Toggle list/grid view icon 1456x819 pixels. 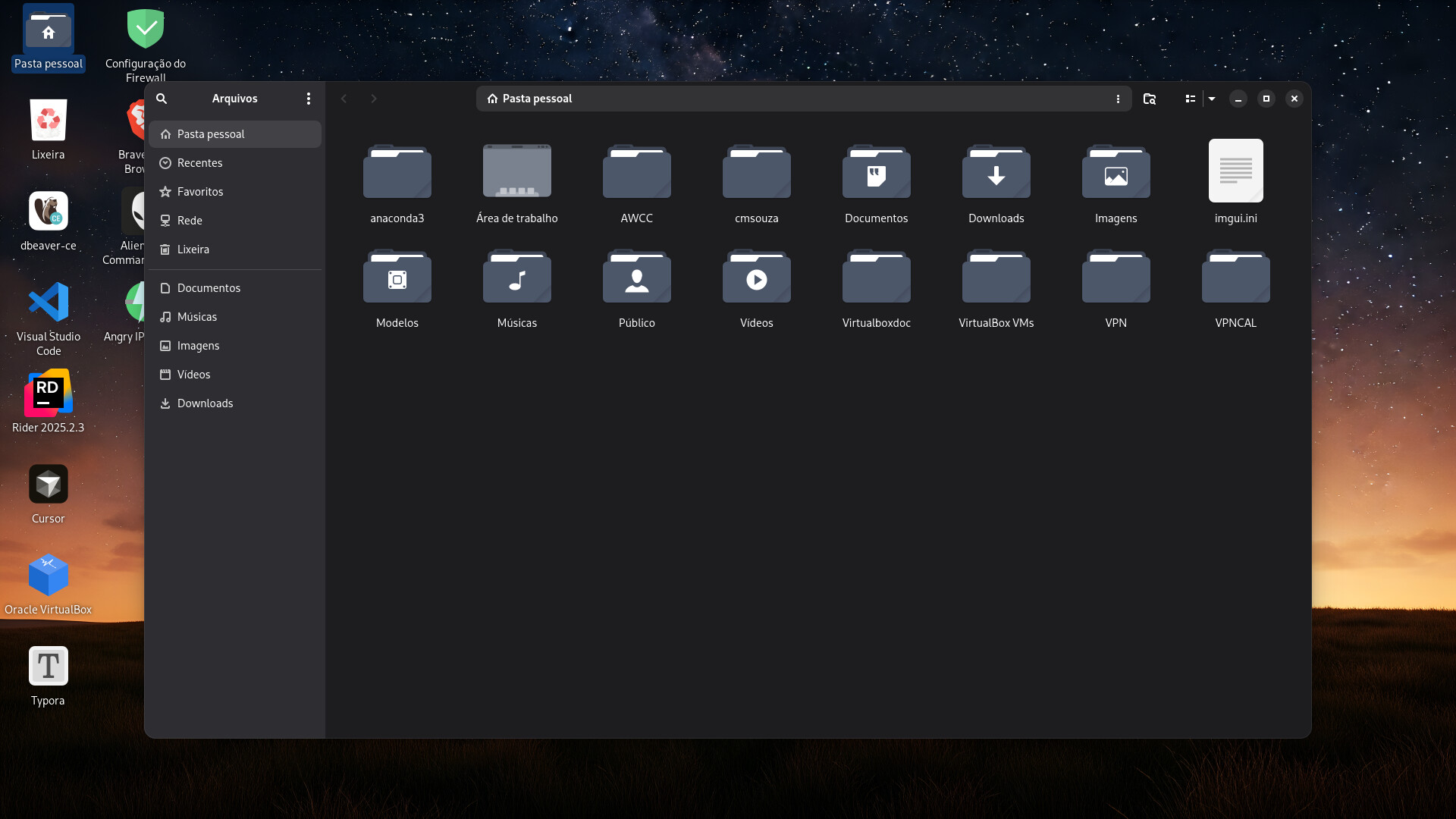(1190, 99)
